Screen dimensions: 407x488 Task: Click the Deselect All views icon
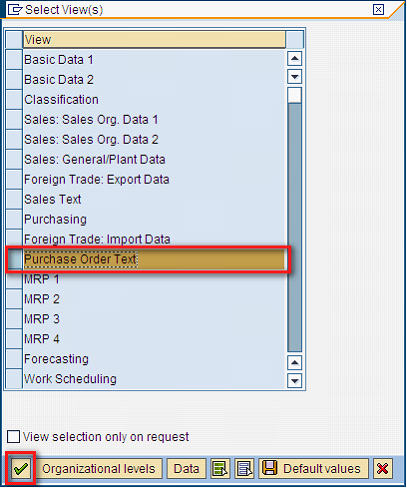(x=244, y=469)
